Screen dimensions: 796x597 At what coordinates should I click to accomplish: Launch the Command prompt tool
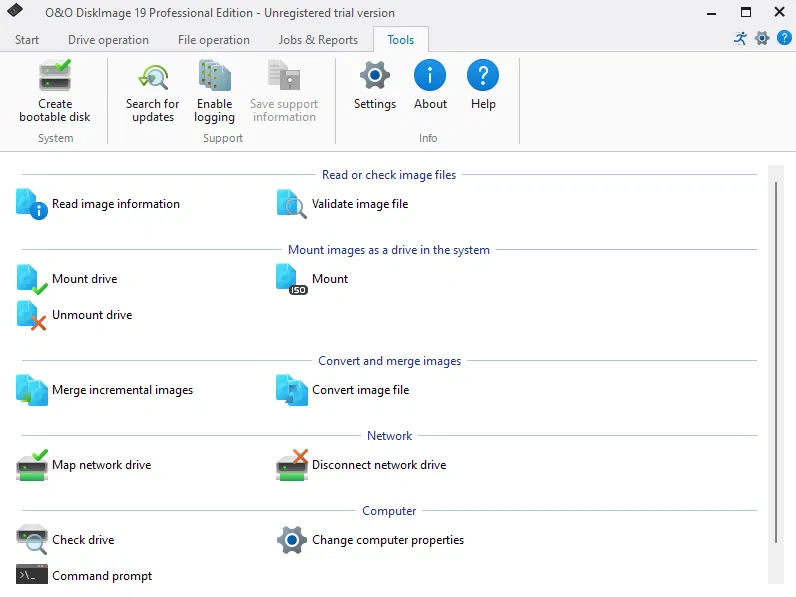101,576
